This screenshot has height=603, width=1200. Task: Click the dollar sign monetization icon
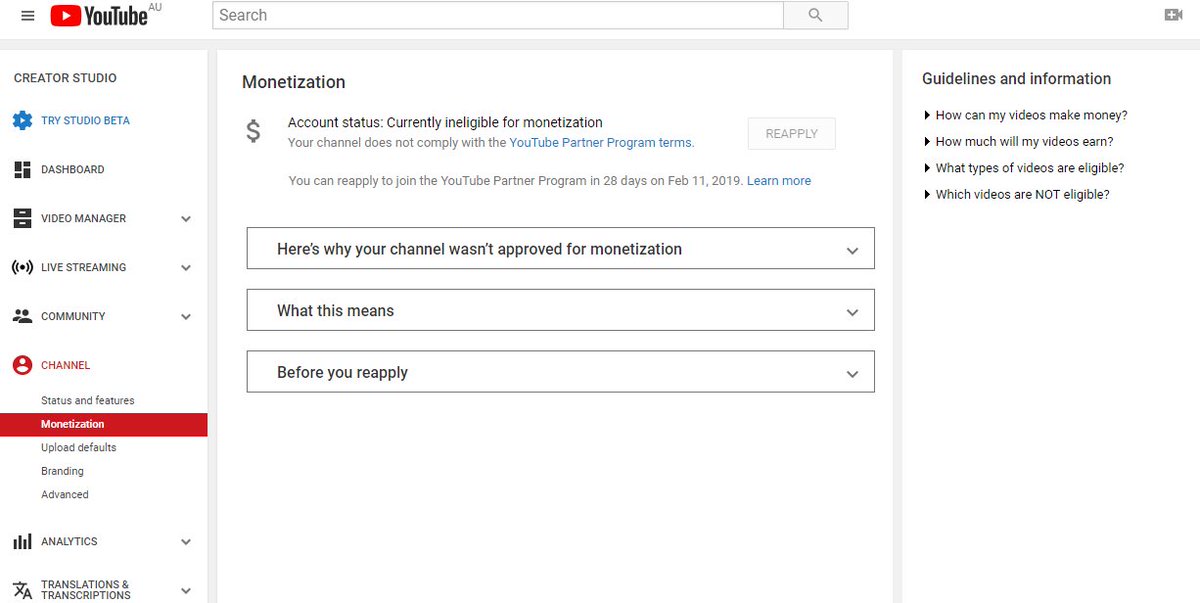click(x=254, y=131)
